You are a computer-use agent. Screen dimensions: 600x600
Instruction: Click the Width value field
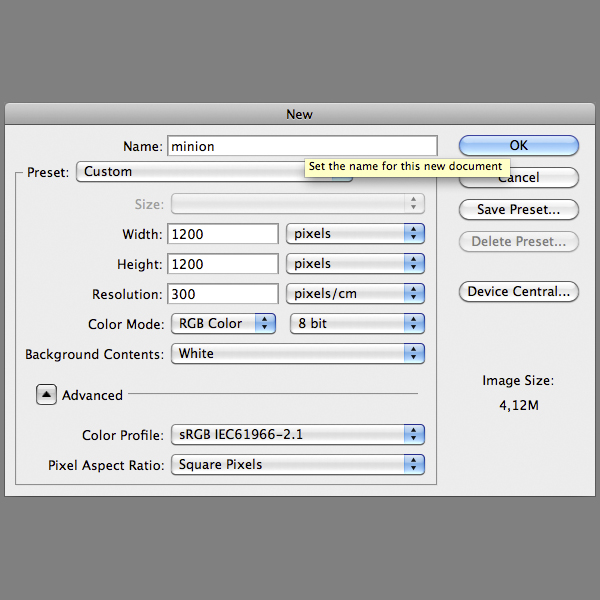click(224, 234)
